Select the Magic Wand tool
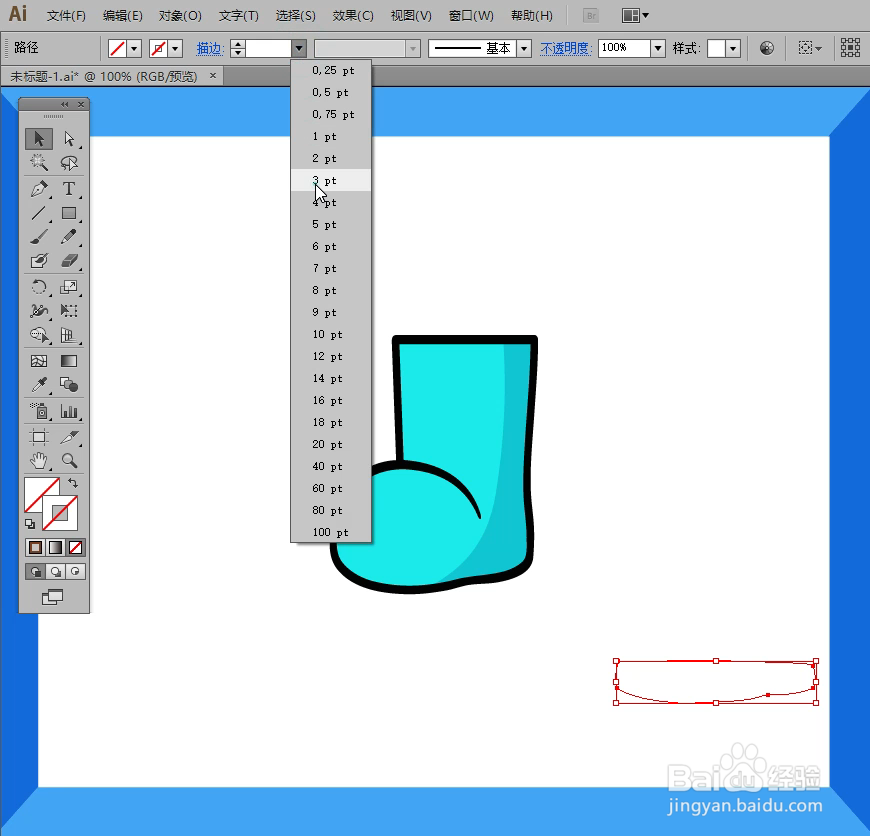 39,163
